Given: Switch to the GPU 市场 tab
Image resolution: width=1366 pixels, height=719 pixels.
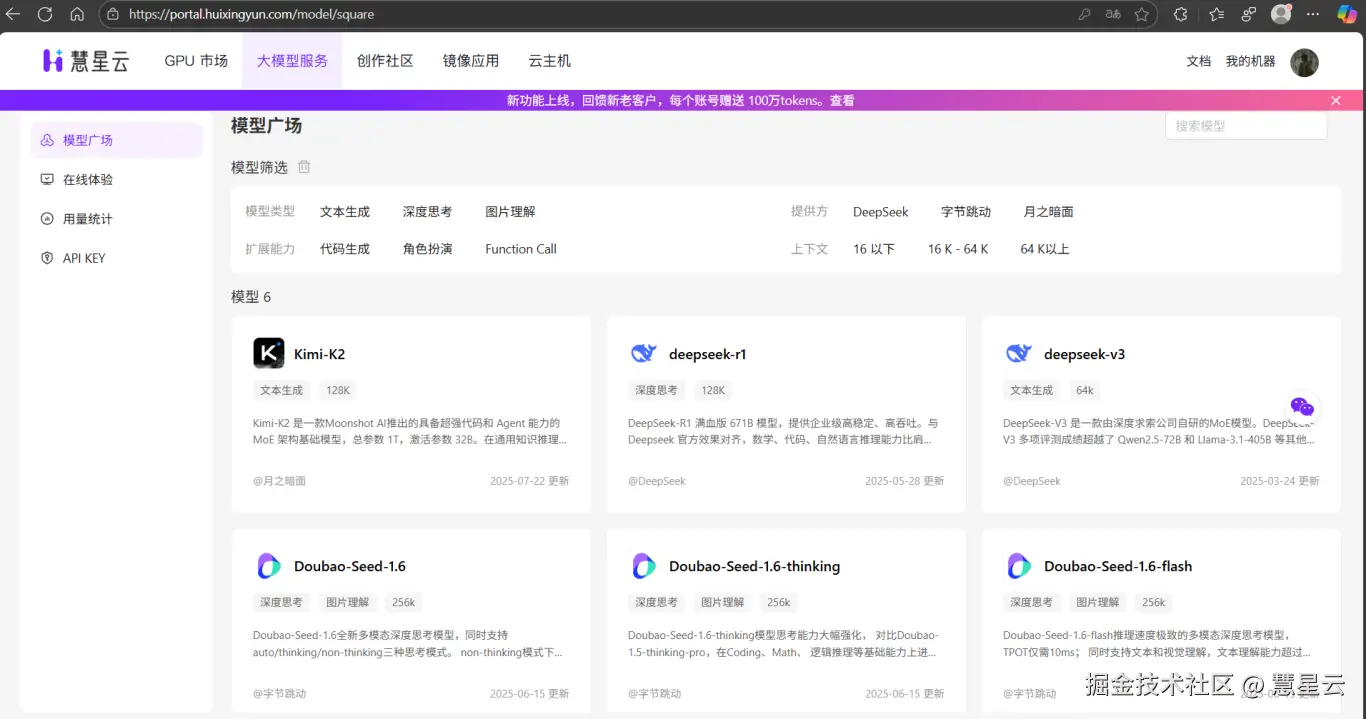Looking at the screenshot, I should (194, 61).
